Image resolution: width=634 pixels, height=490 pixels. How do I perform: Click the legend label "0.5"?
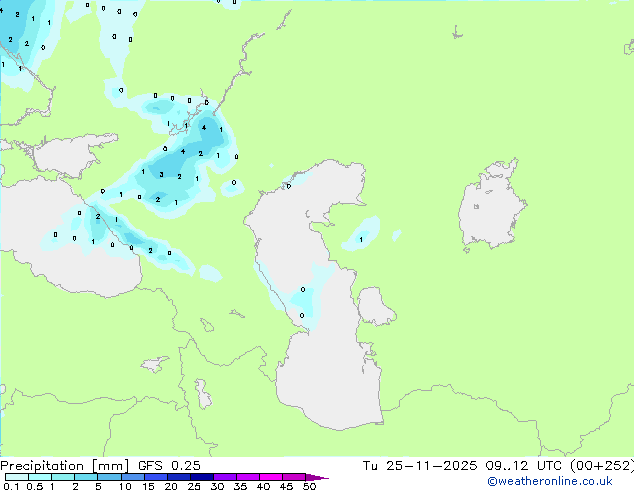[35, 486]
